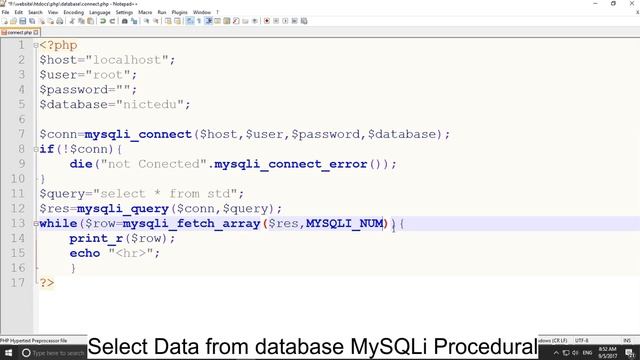Click the Paste toolbar icon
This screenshot has height=360, width=640.
pyautogui.click(x=90, y=21)
